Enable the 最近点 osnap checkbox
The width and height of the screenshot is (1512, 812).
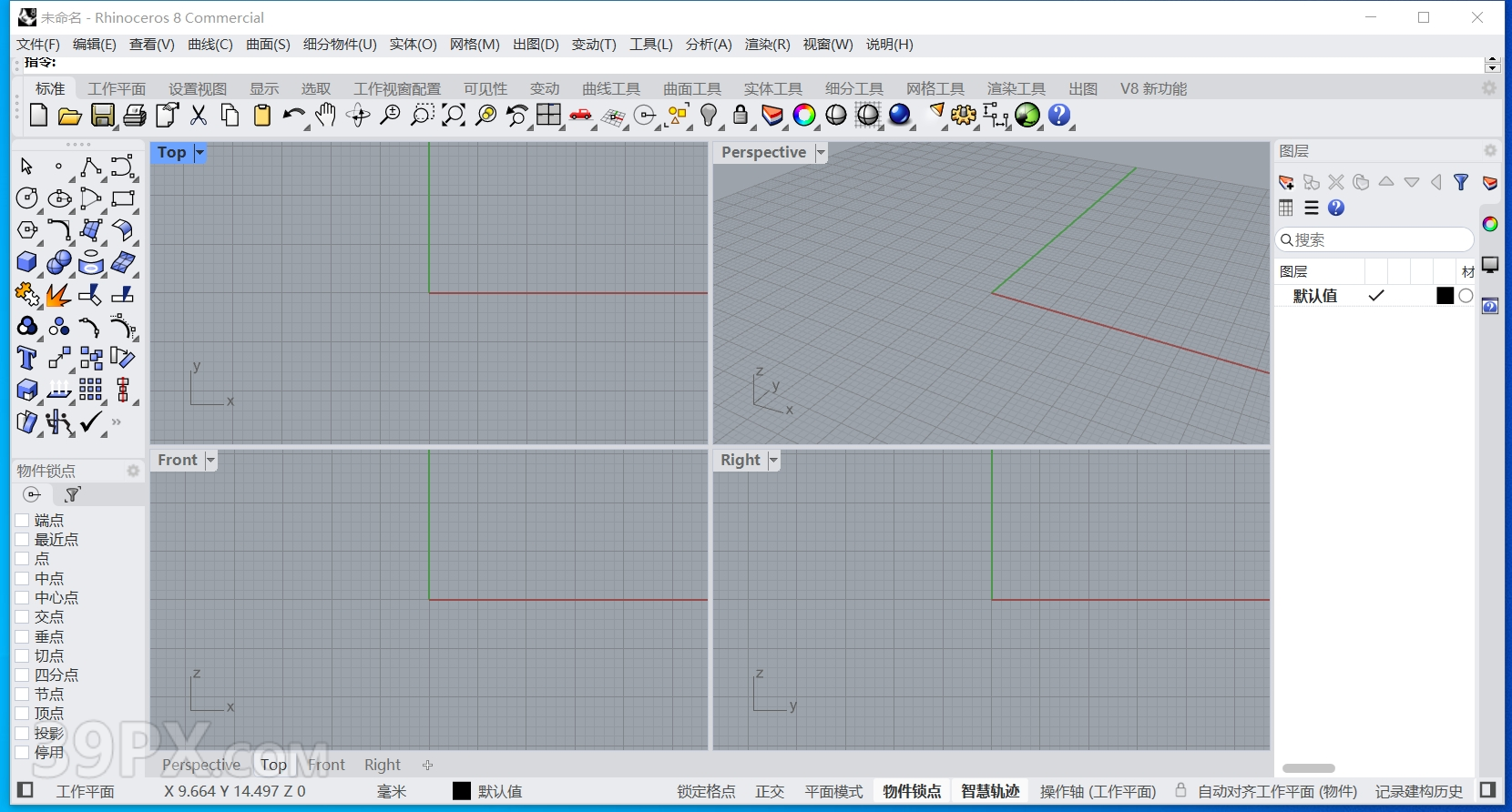(x=23, y=539)
